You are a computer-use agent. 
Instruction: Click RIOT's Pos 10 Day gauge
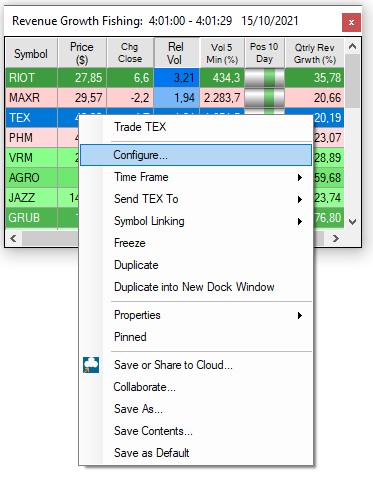point(264,78)
